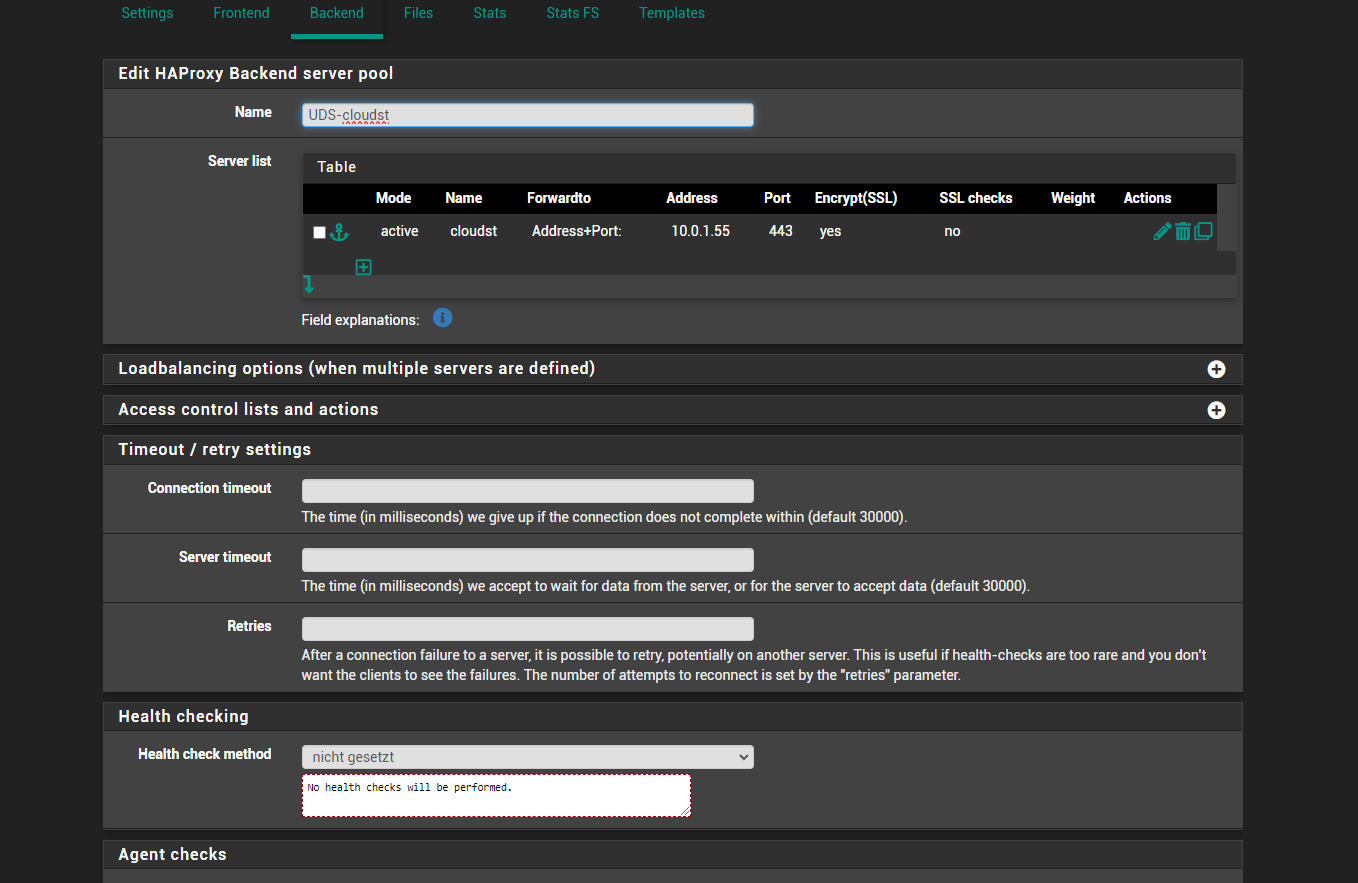
Task: Show field explanations info icon
Action: point(443,318)
